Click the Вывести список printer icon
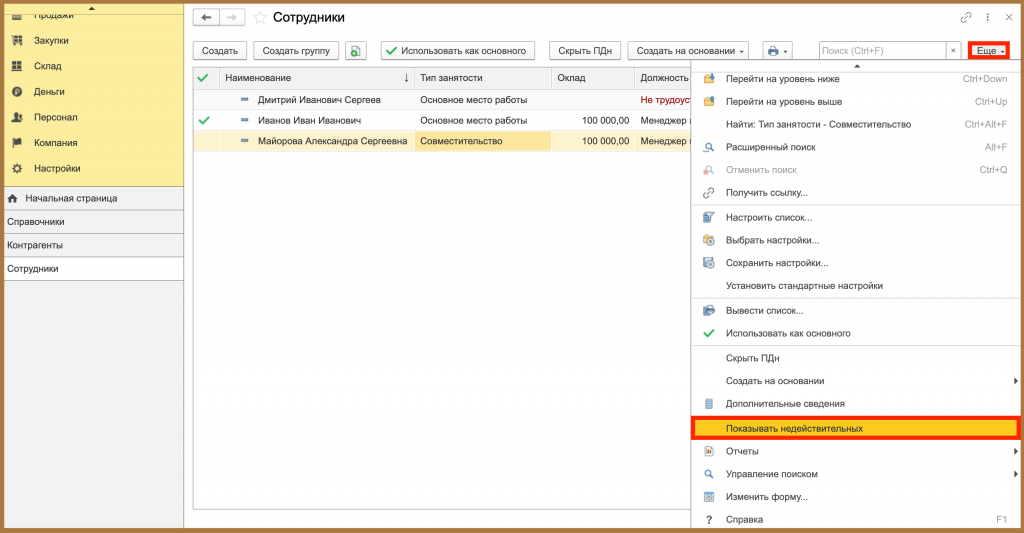This screenshot has height=533, width=1024. coord(709,311)
